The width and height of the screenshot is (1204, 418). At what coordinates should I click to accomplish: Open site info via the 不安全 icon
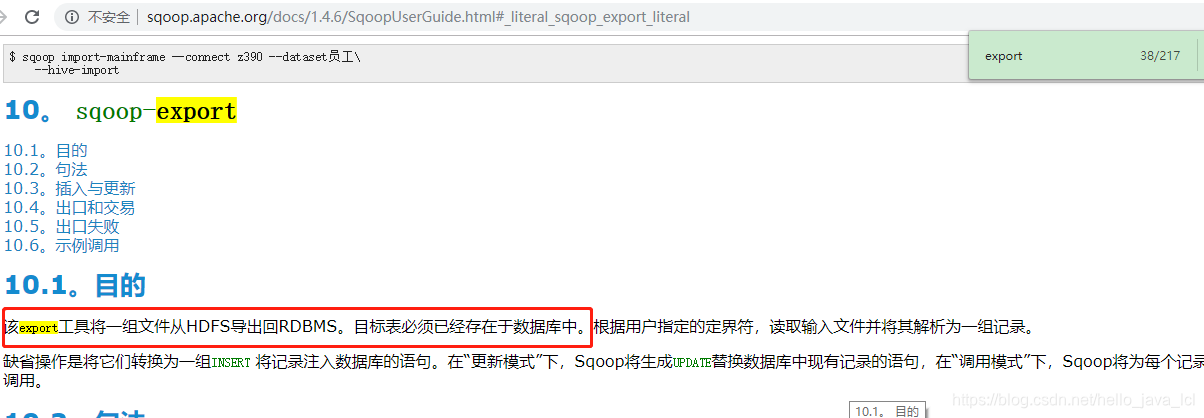click(73, 17)
